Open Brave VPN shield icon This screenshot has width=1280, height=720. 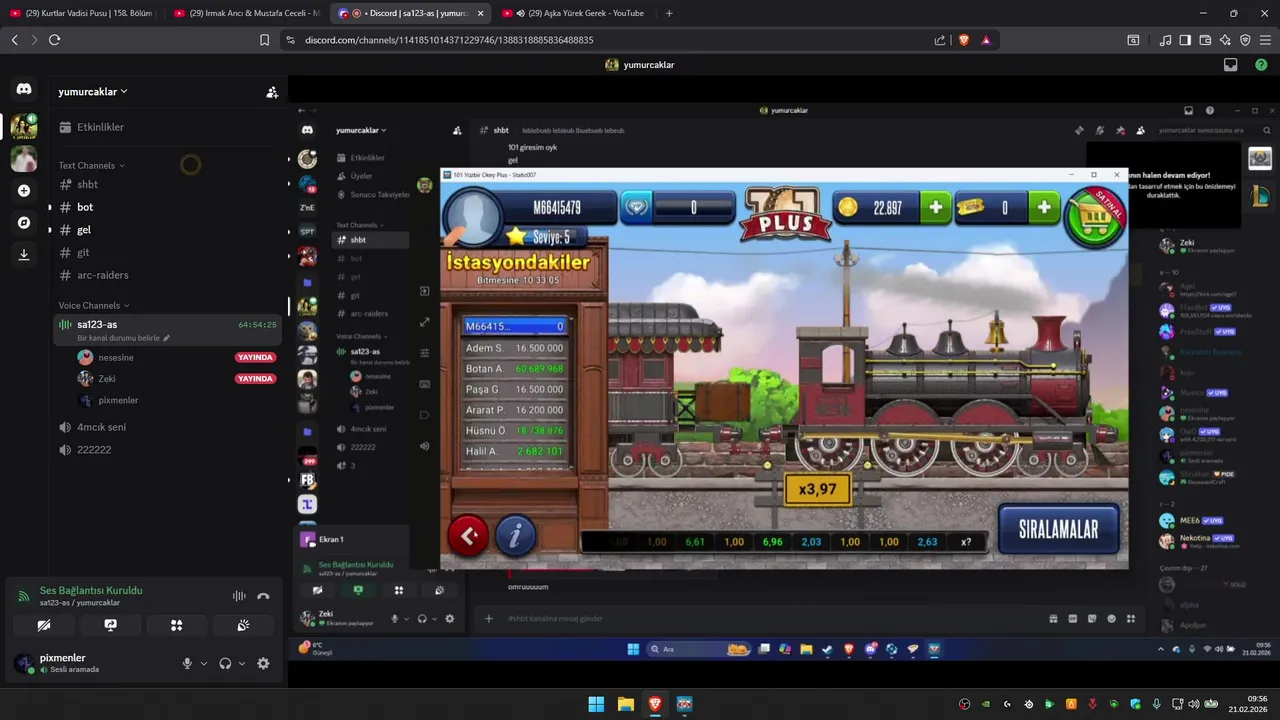[1245, 40]
